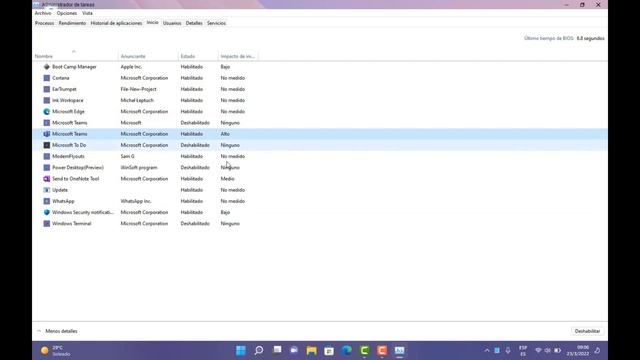
Task: Open the notifications bell in tray
Action: coord(597,351)
